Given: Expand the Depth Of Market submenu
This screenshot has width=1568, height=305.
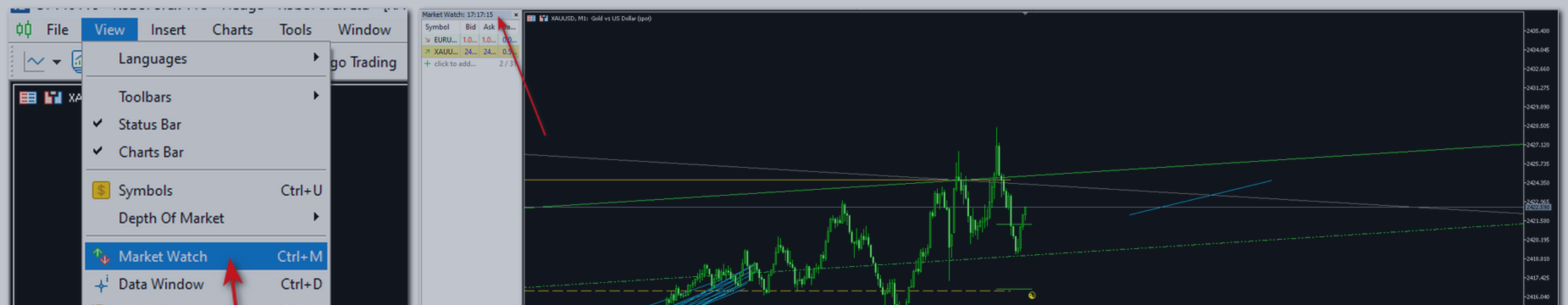Looking at the screenshot, I should click(x=206, y=218).
